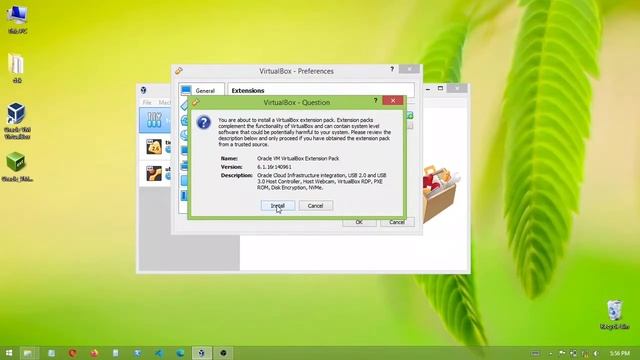This screenshot has height=360, width=640.
Task: Click Install in the VirtualBox Question dialog
Action: coord(278,206)
